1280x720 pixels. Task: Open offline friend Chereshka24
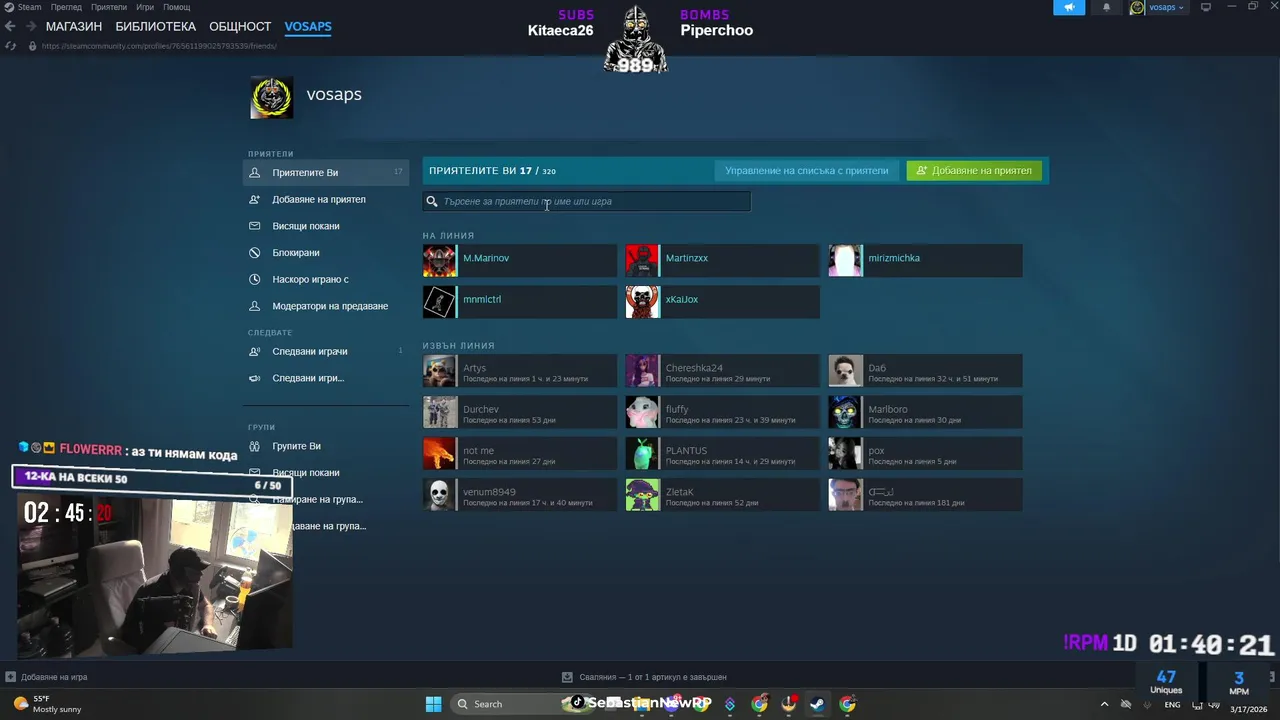click(x=722, y=371)
